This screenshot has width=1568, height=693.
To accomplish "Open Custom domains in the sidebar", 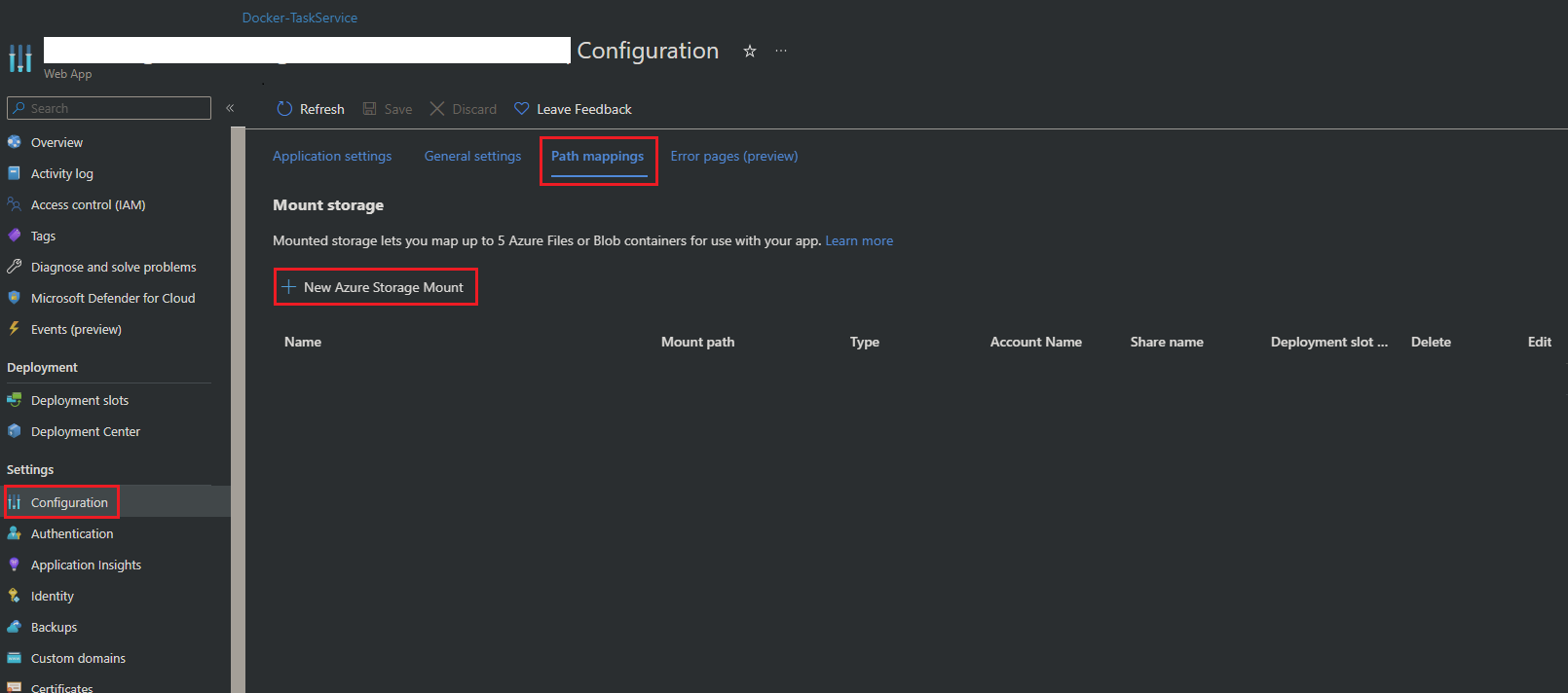I will (78, 658).
